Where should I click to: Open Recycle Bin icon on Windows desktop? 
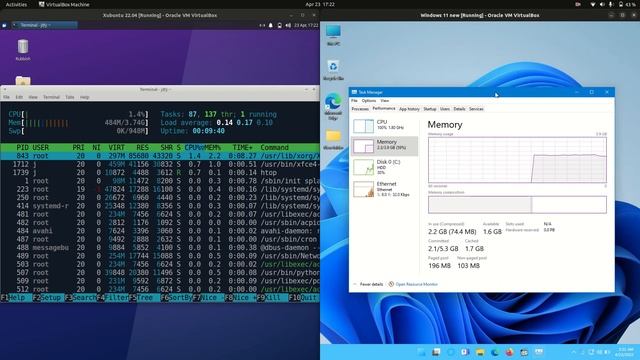tap(333, 66)
